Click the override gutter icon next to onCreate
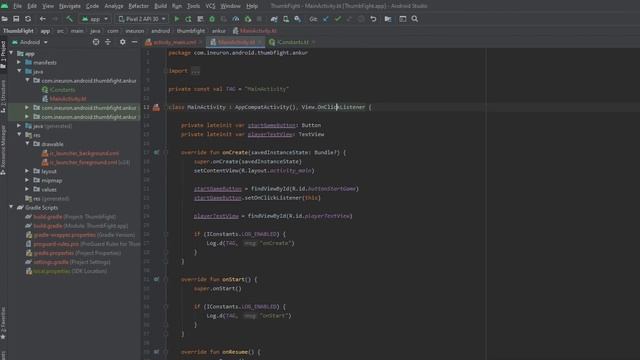The image size is (640, 360). click(156, 152)
